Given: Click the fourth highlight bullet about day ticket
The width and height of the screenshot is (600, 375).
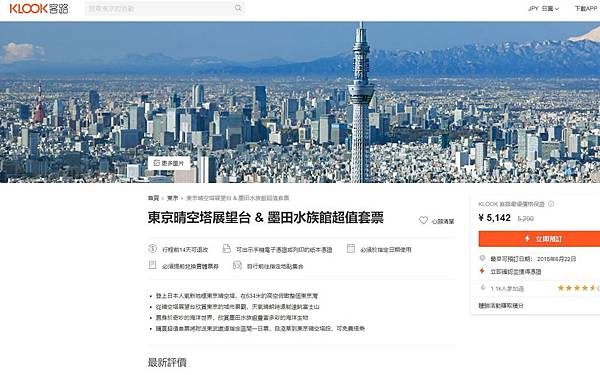Looking at the screenshot, I should pos(260,328).
